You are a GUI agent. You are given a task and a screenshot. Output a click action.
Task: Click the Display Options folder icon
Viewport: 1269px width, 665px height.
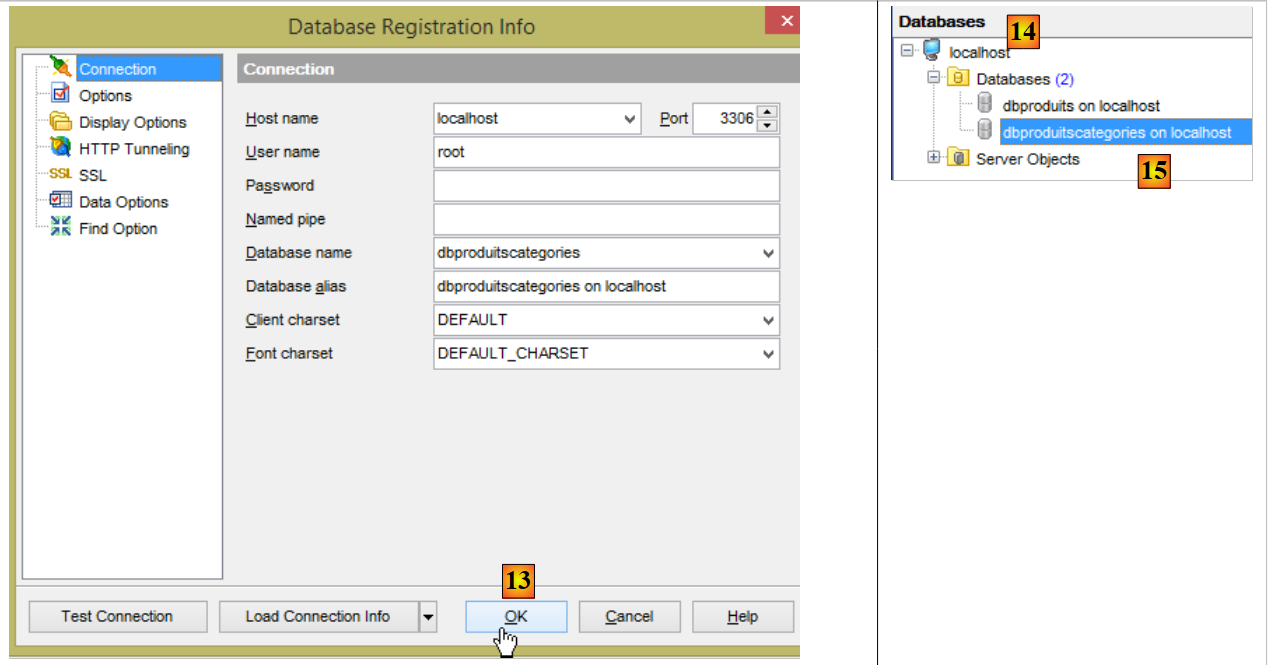coord(61,122)
